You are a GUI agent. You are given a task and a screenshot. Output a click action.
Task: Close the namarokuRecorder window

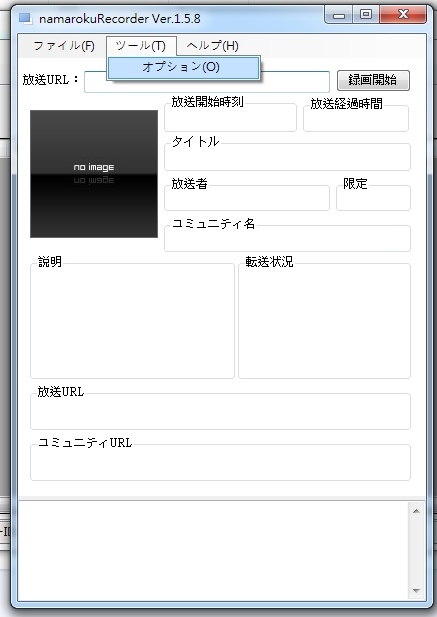click(x=404, y=15)
